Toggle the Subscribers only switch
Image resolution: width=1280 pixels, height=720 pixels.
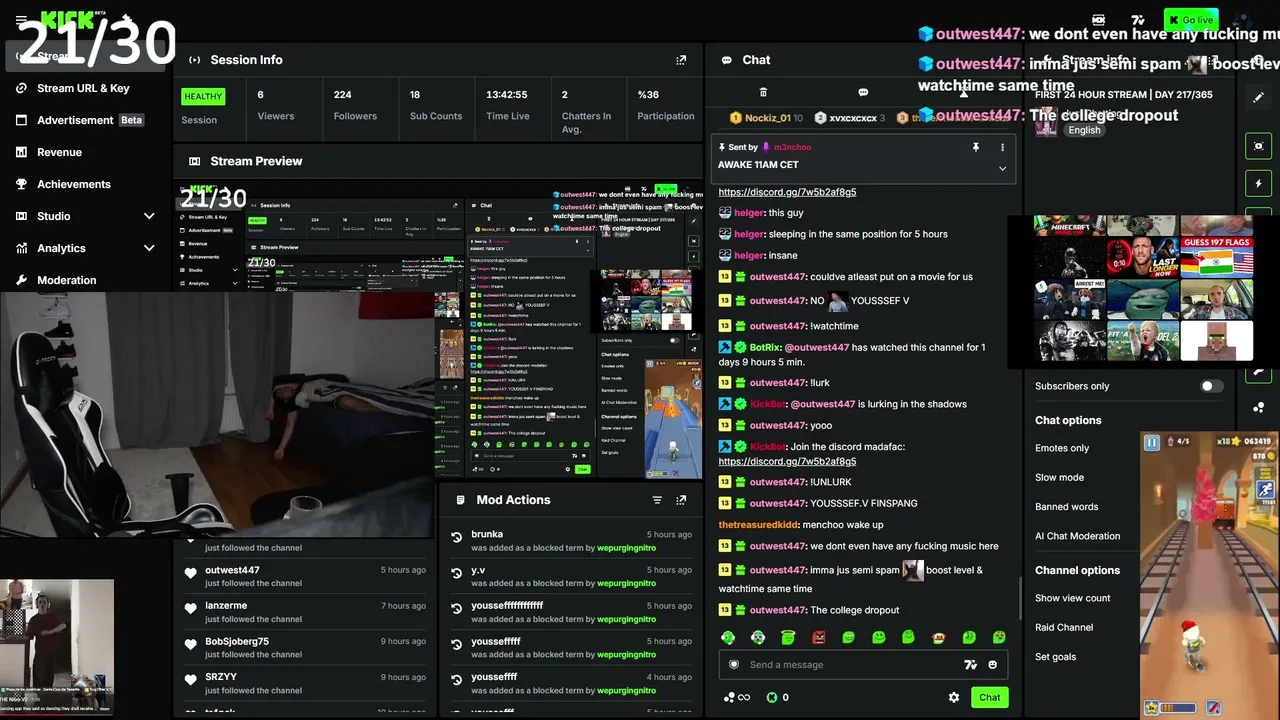click(1211, 386)
